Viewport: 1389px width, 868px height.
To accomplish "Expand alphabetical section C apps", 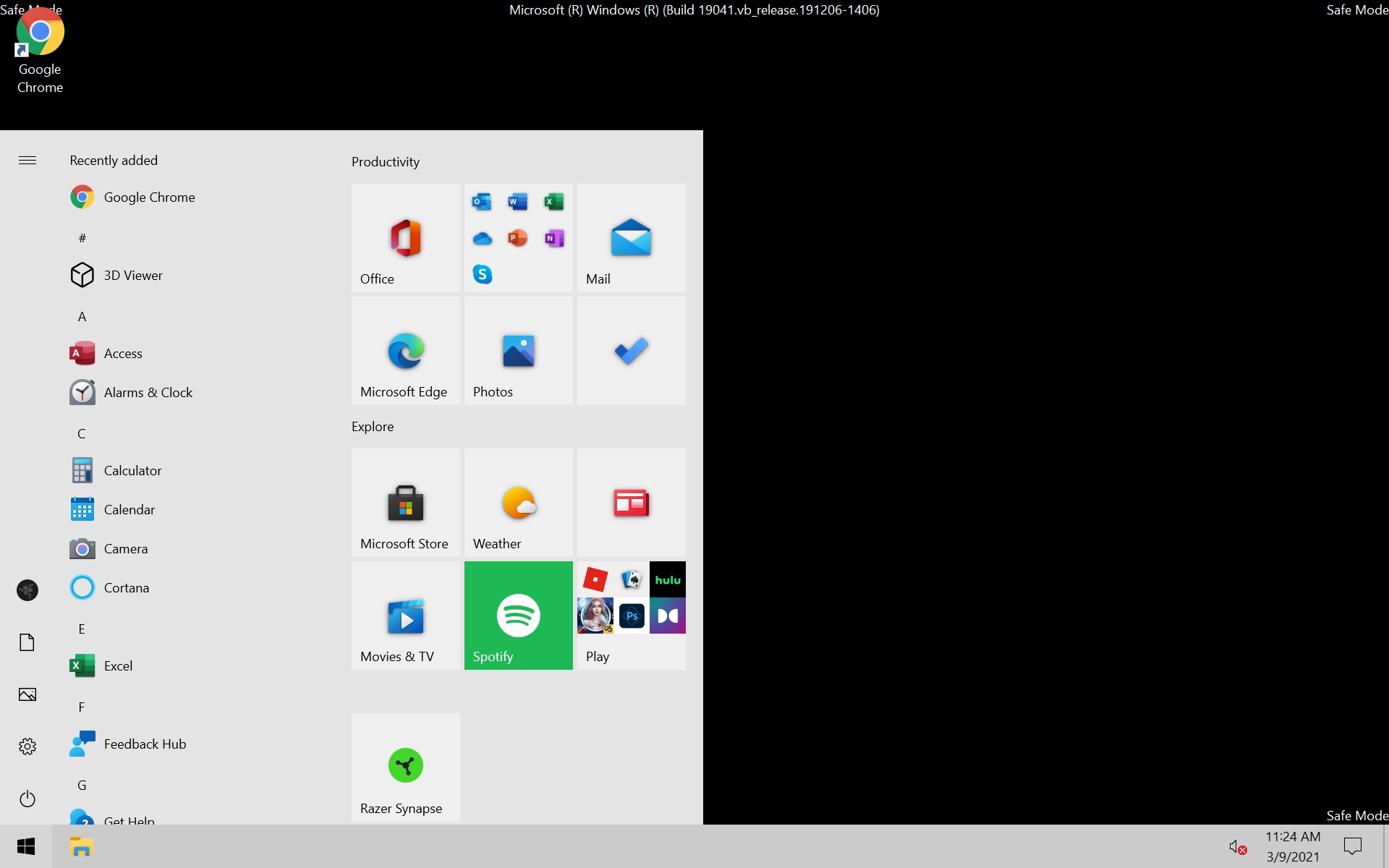I will pyautogui.click(x=83, y=432).
